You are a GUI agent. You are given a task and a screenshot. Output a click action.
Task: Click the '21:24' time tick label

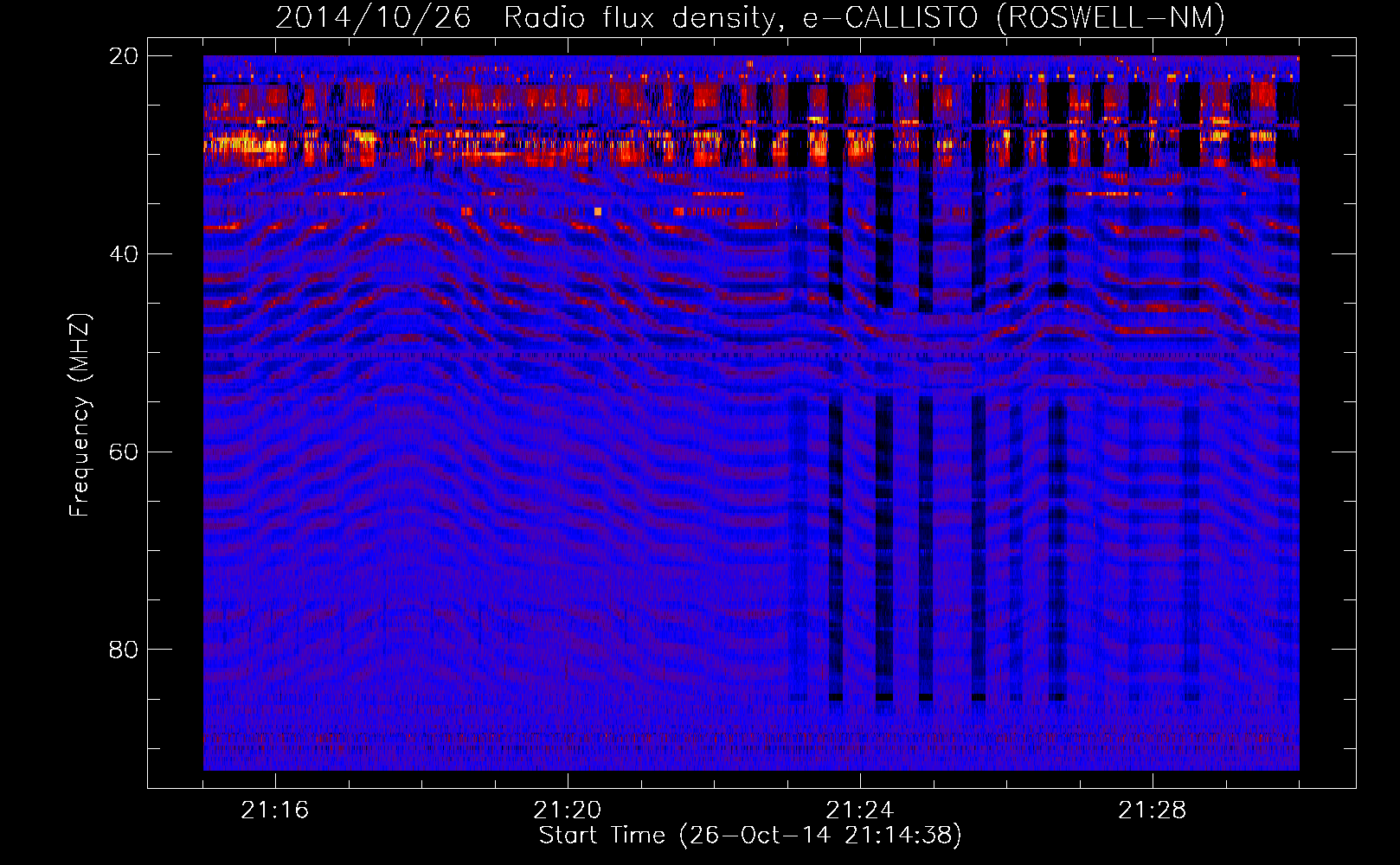tap(860, 811)
